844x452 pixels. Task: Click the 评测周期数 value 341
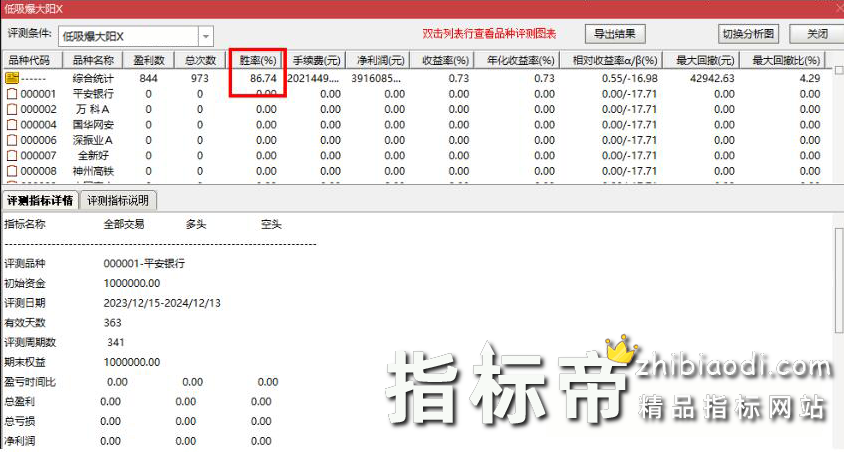[116, 342]
